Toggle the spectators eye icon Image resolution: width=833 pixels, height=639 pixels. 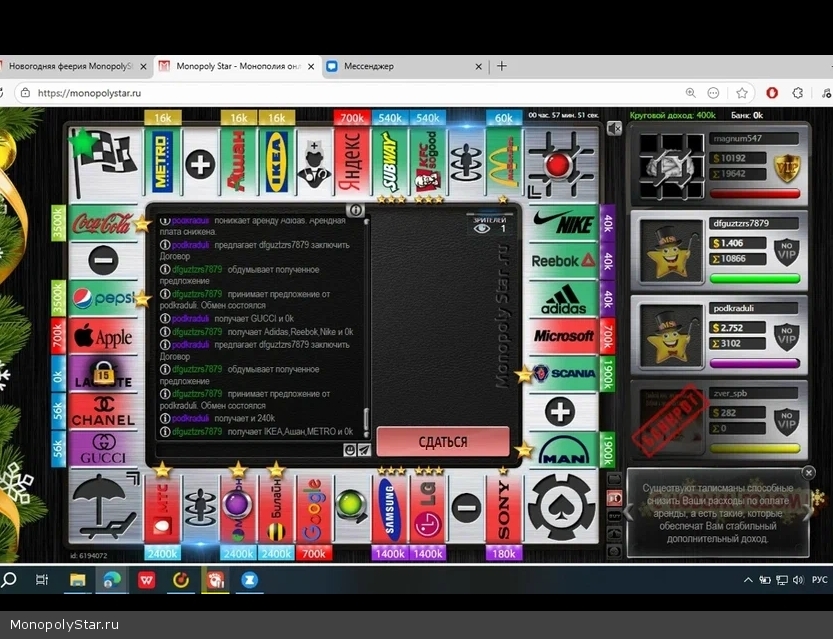[x=482, y=229]
